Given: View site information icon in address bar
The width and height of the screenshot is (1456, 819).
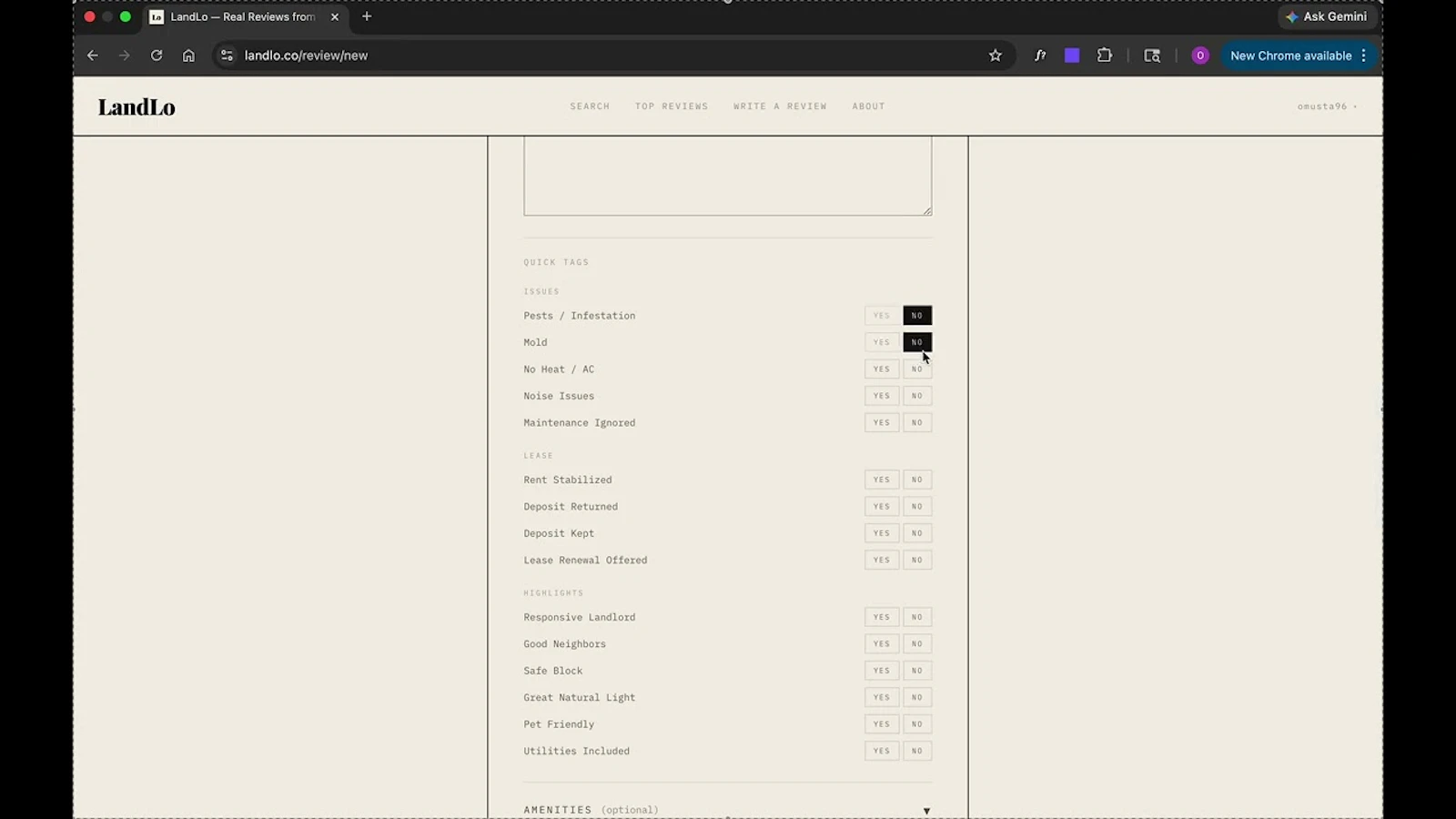Looking at the screenshot, I should [227, 56].
